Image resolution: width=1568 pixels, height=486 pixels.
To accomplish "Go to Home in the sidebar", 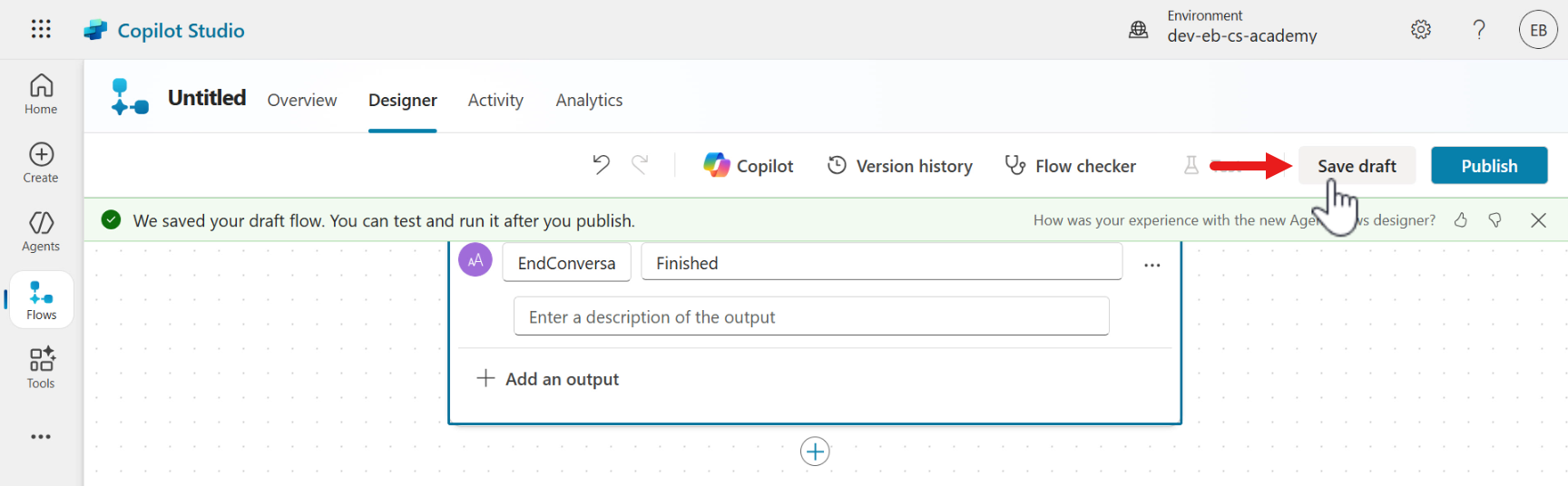I will [x=41, y=94].
